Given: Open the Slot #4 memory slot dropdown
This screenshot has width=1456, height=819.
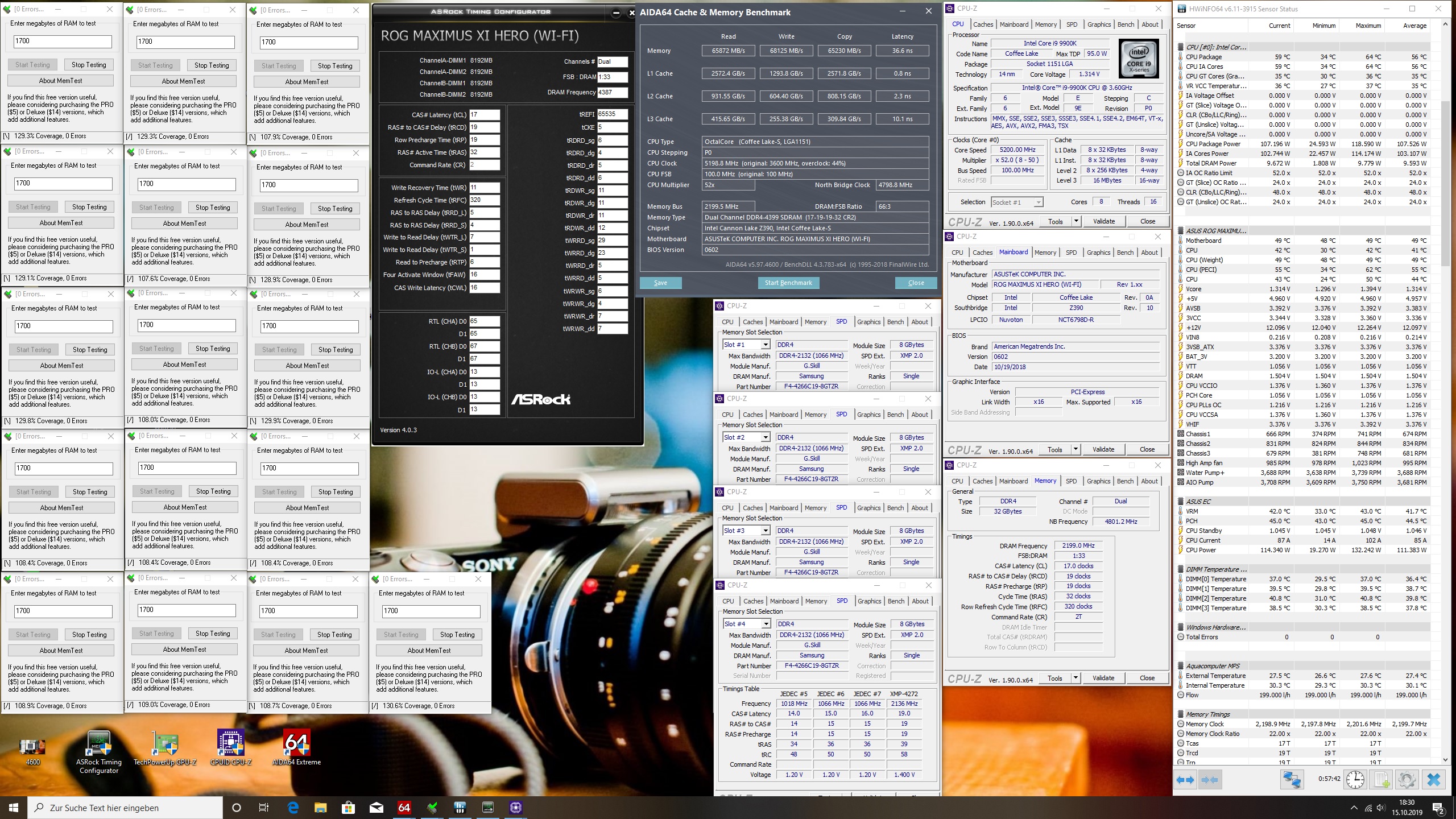Looking at the screenshot, I should coord(767,623).
